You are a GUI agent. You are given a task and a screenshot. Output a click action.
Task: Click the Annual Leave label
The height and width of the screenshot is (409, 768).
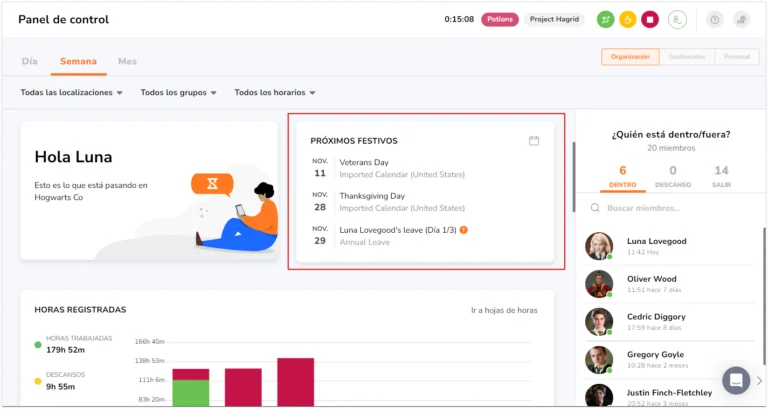point(364,242)
